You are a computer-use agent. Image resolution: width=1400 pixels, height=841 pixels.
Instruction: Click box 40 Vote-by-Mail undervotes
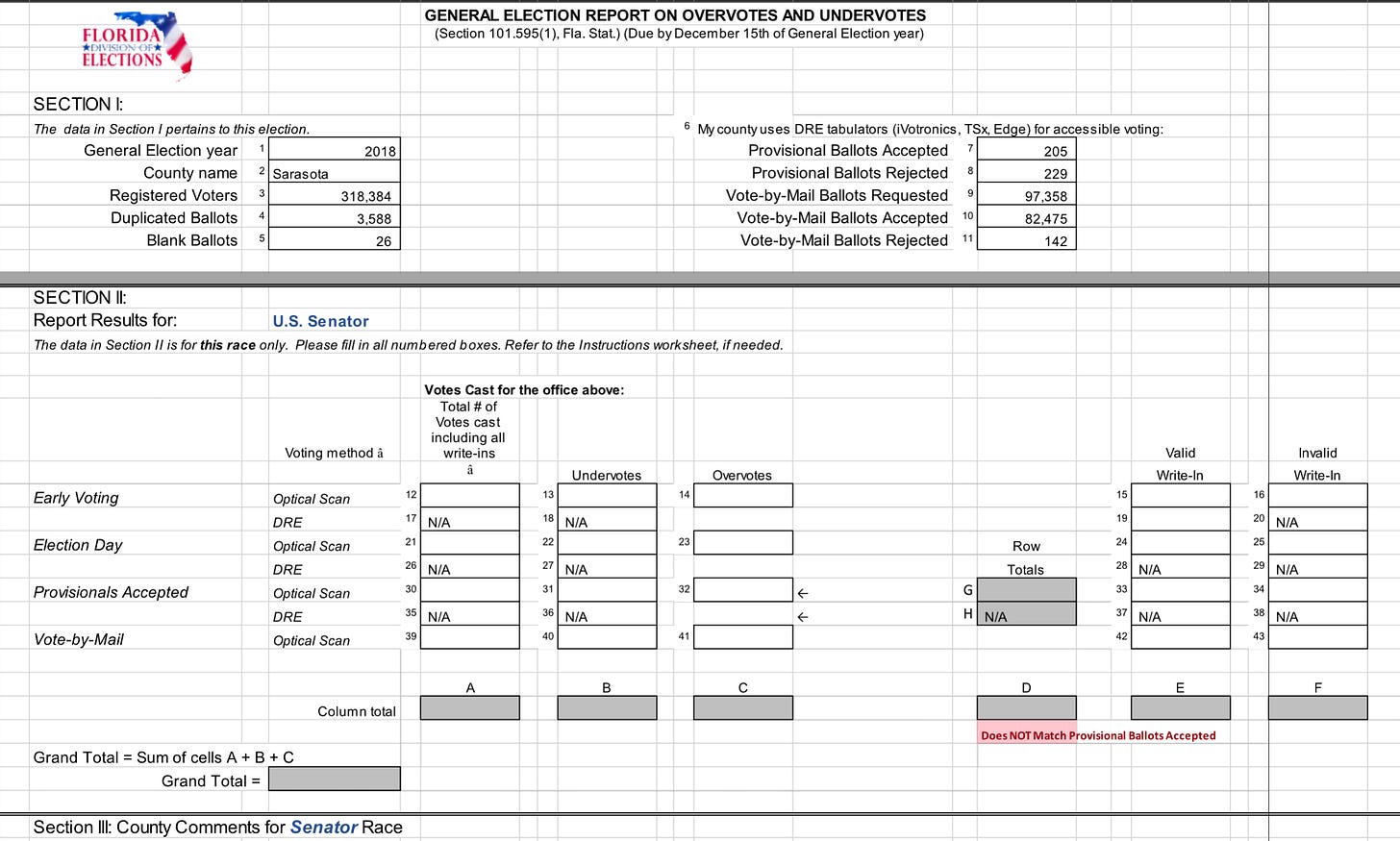[x=607, y=636]
